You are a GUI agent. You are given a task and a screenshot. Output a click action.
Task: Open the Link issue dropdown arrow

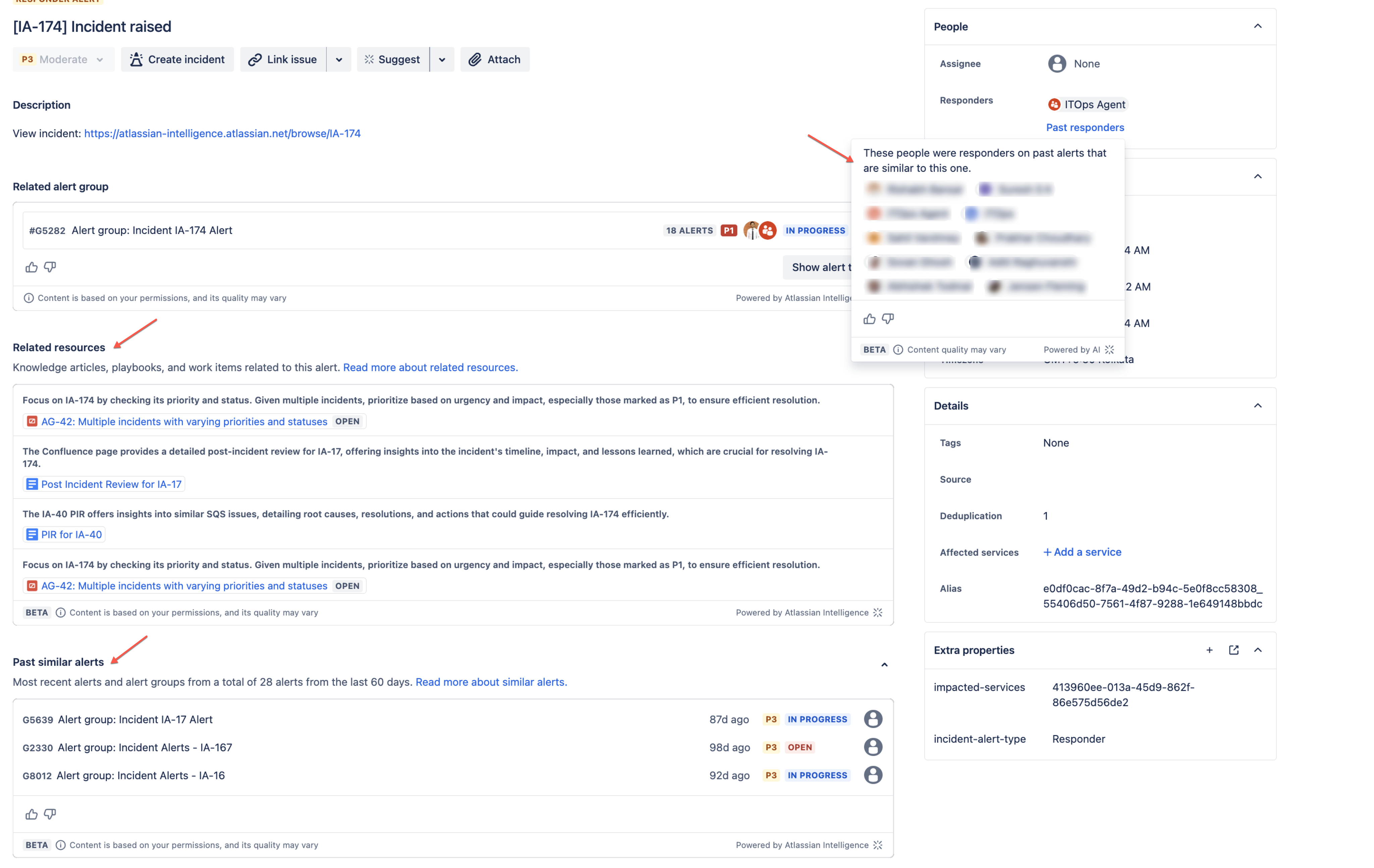[339, 59]
